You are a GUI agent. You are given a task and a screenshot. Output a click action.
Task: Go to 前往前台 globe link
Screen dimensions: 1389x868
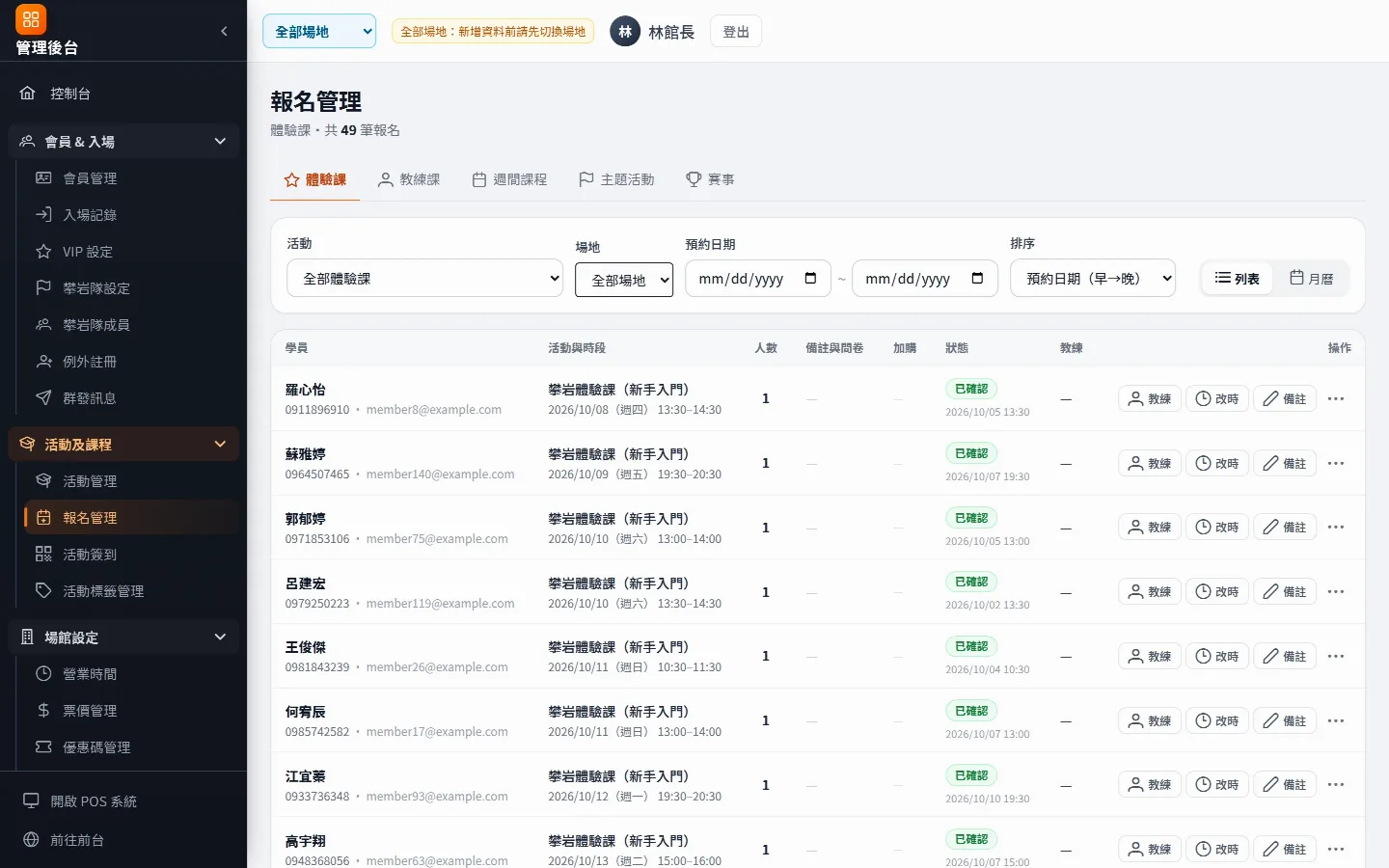click(123, 840)
